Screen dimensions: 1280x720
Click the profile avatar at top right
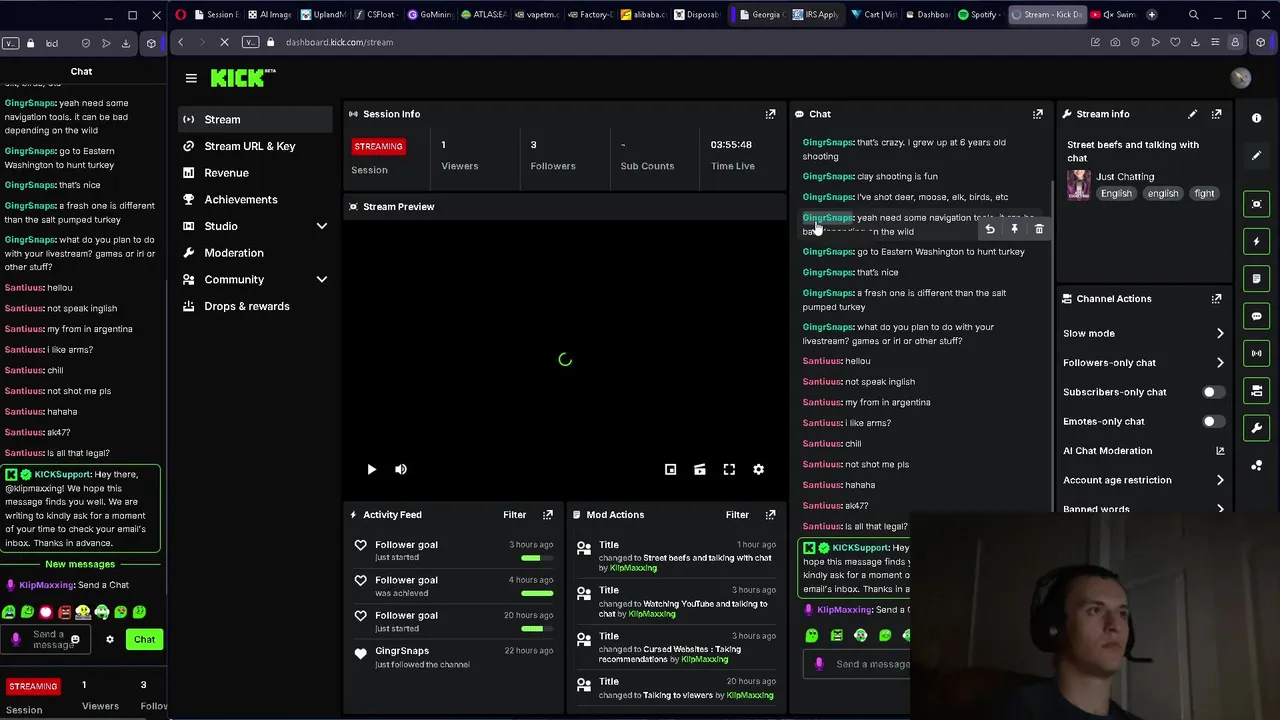1241,78
